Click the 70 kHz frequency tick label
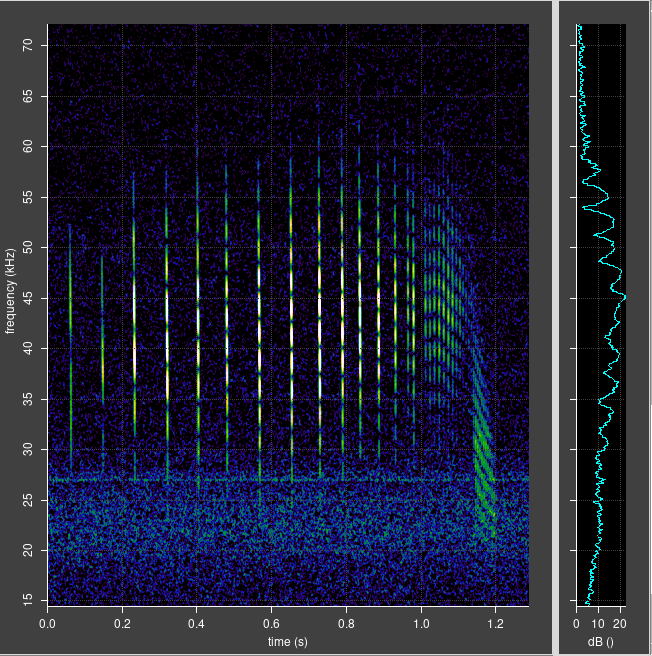Screen dimensions: 652x656 [29, 45]
